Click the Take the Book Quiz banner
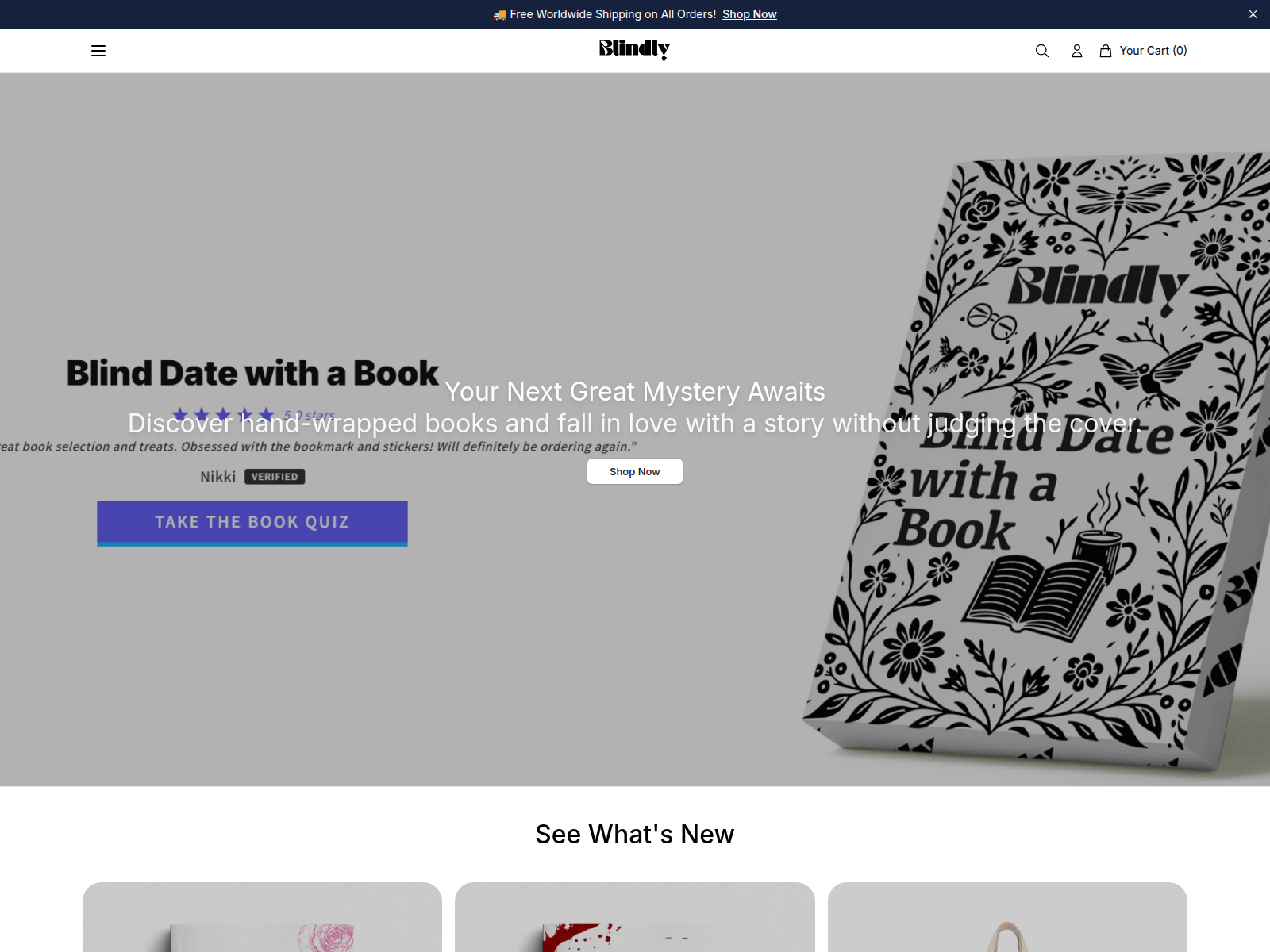The width and height of the screenshot is (1270, 952). [252, 523]
